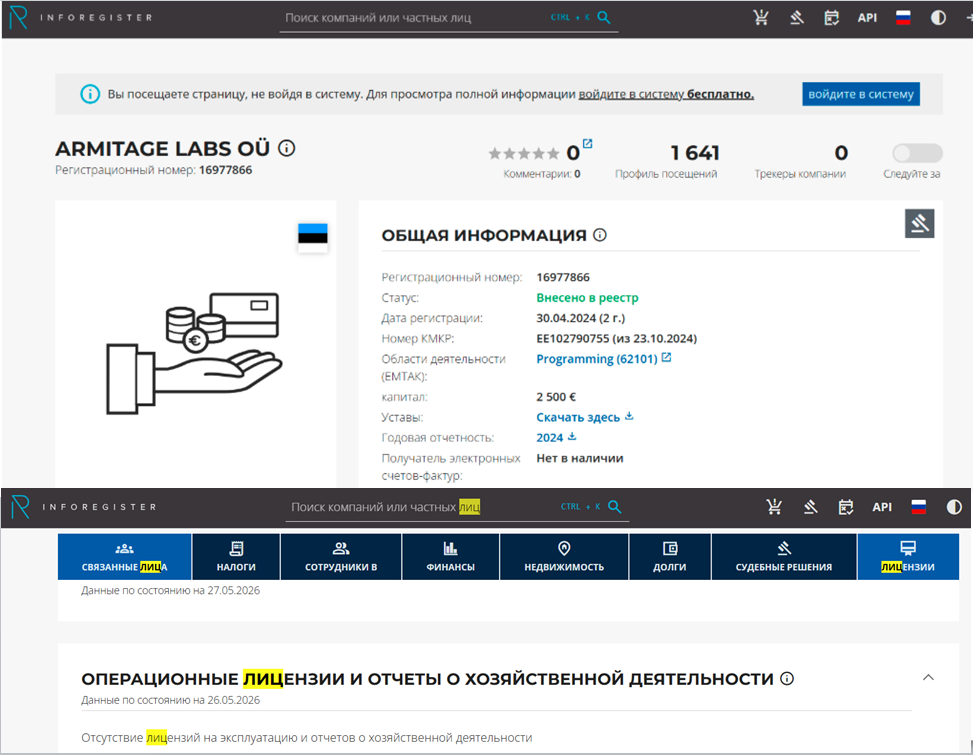This screenshot has height=755, width=973.
Task: Switch to the СОТРУДНИКИ В tab
Action: [x=341, y=556]
